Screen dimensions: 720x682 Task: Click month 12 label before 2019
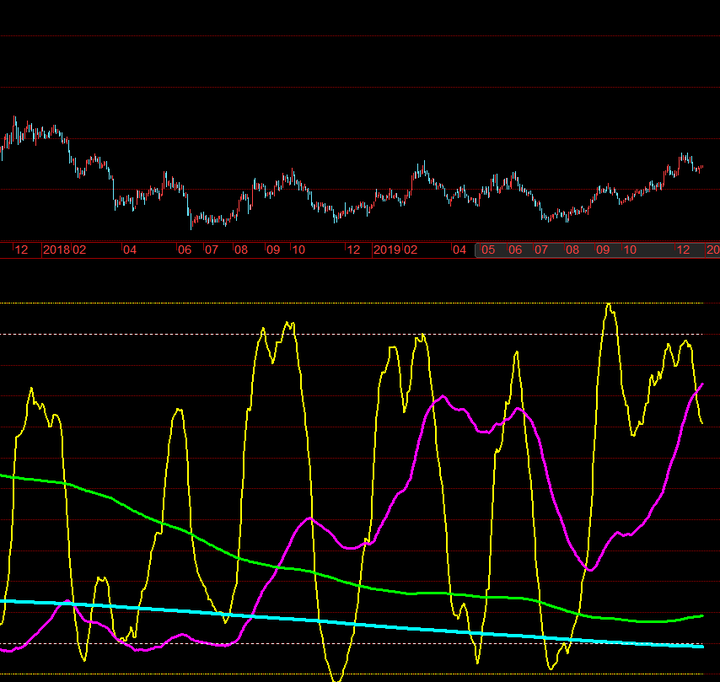click(353, 250)
